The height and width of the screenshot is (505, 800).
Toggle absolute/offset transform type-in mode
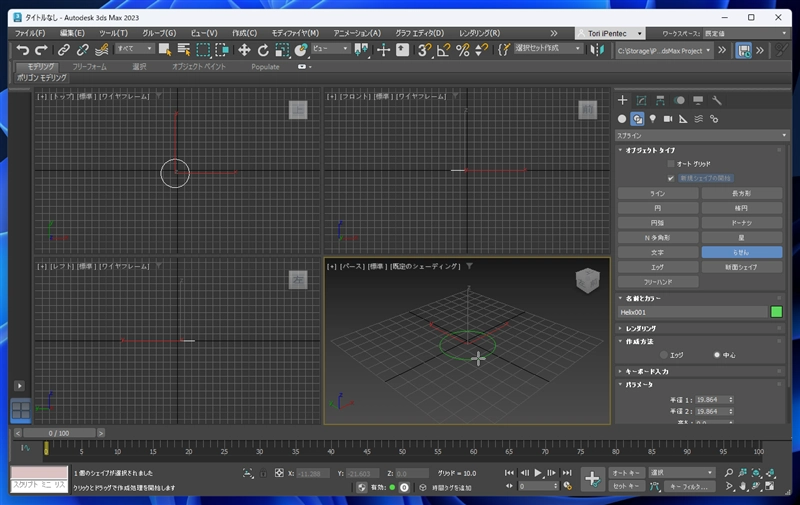(x=279, y=473)
